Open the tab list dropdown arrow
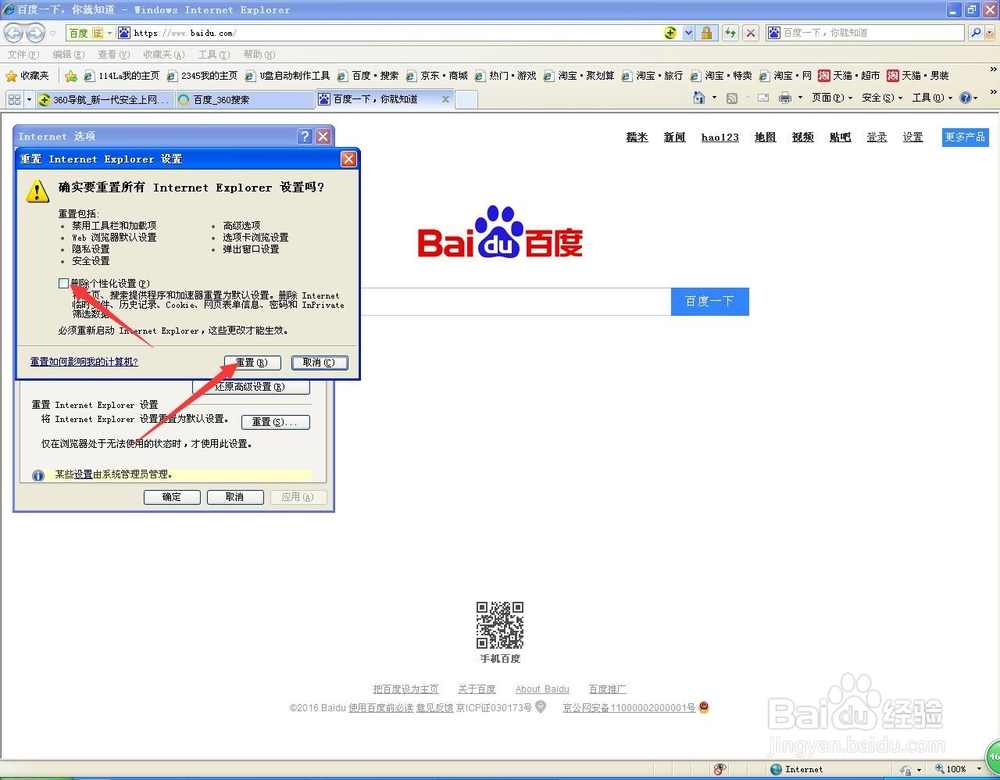1000x780 pixels. point(29,99)
